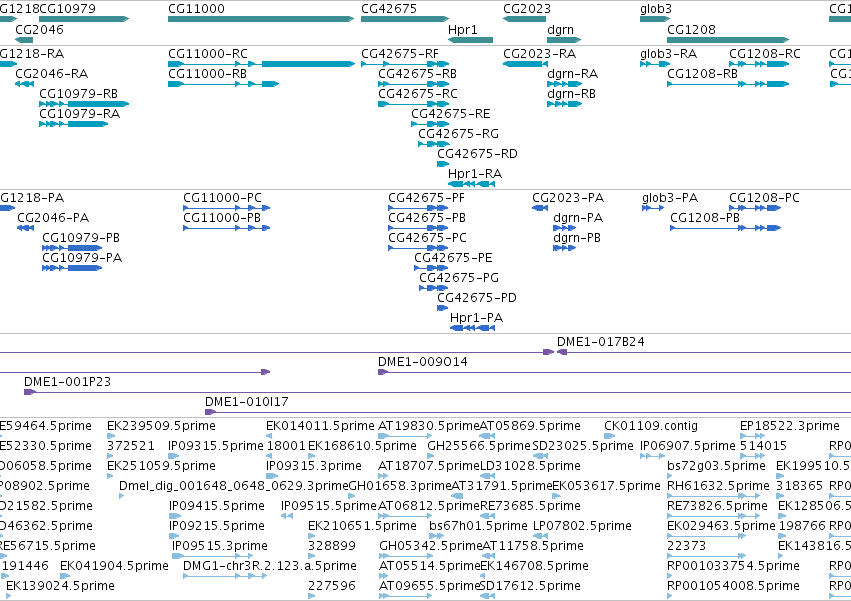Click the CG2023 gene name
Screen dimensions: 851x601
[526, 9]
